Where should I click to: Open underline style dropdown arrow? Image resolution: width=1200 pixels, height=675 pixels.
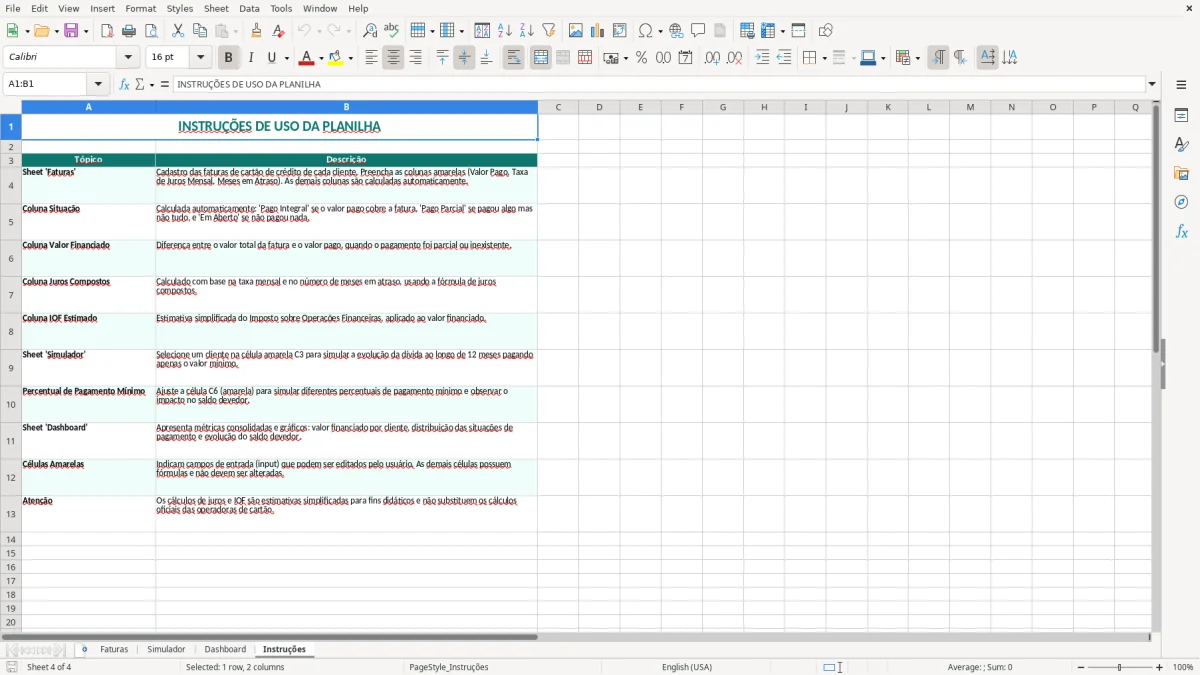(x=285, y=58)
